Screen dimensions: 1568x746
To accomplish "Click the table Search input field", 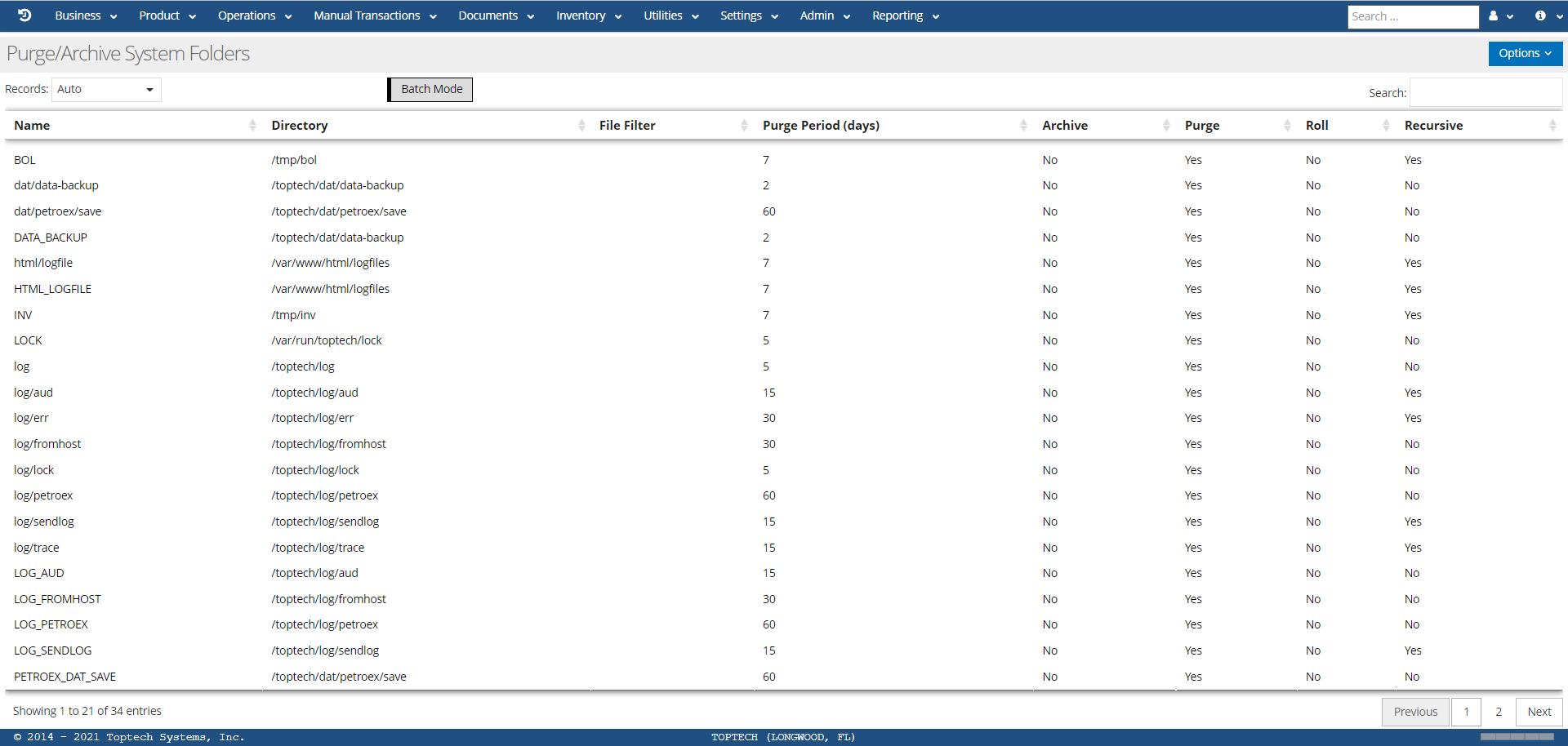I will coord(1486,92).
